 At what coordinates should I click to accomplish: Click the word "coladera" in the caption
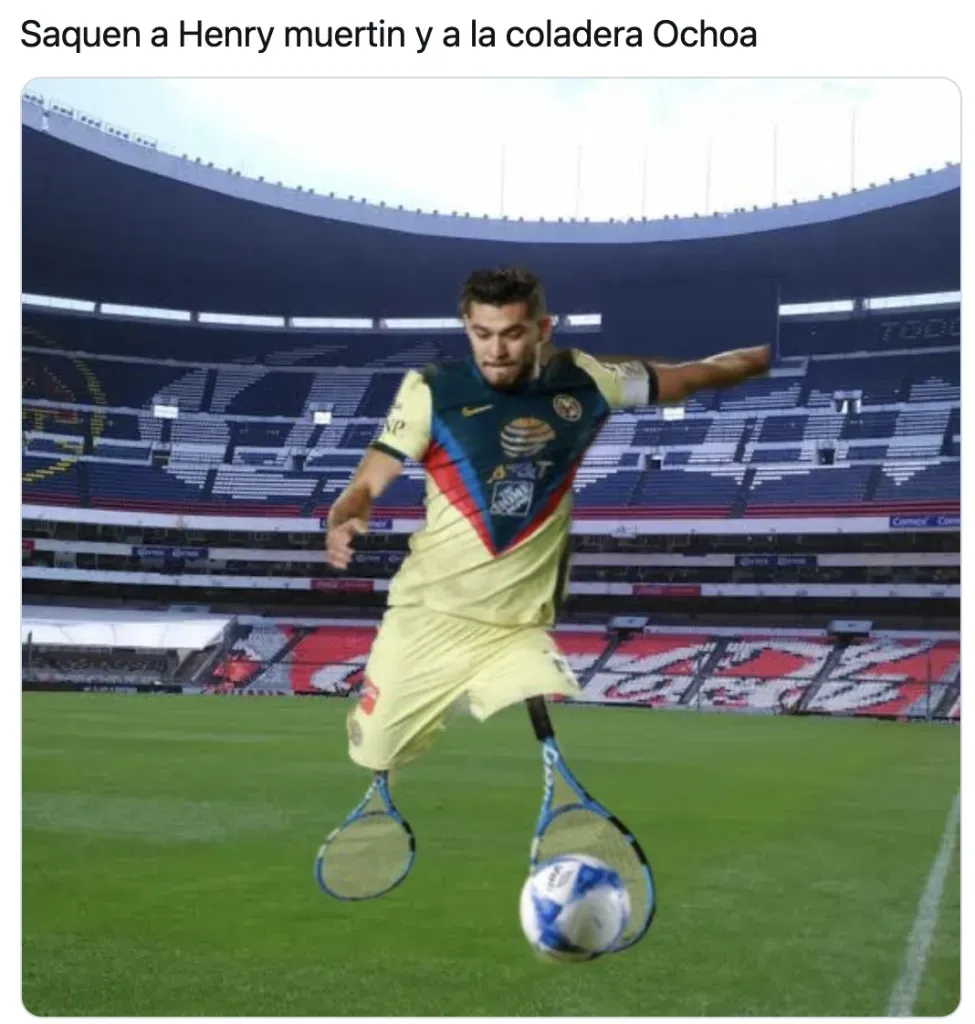(574, 34)
